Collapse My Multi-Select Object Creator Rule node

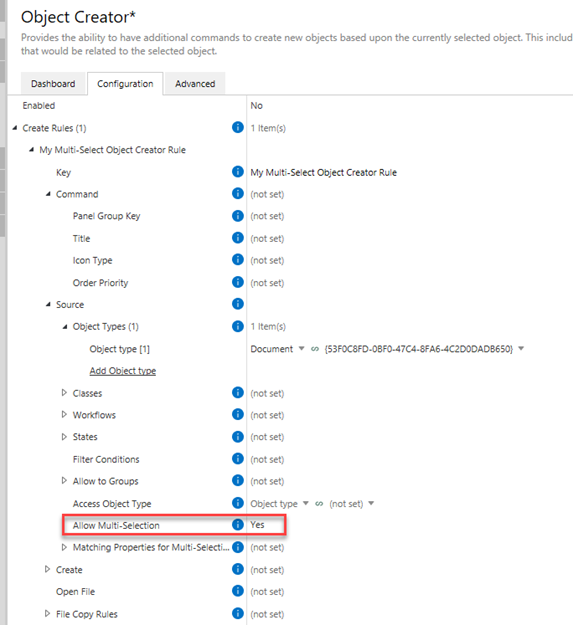coord(31,150)
